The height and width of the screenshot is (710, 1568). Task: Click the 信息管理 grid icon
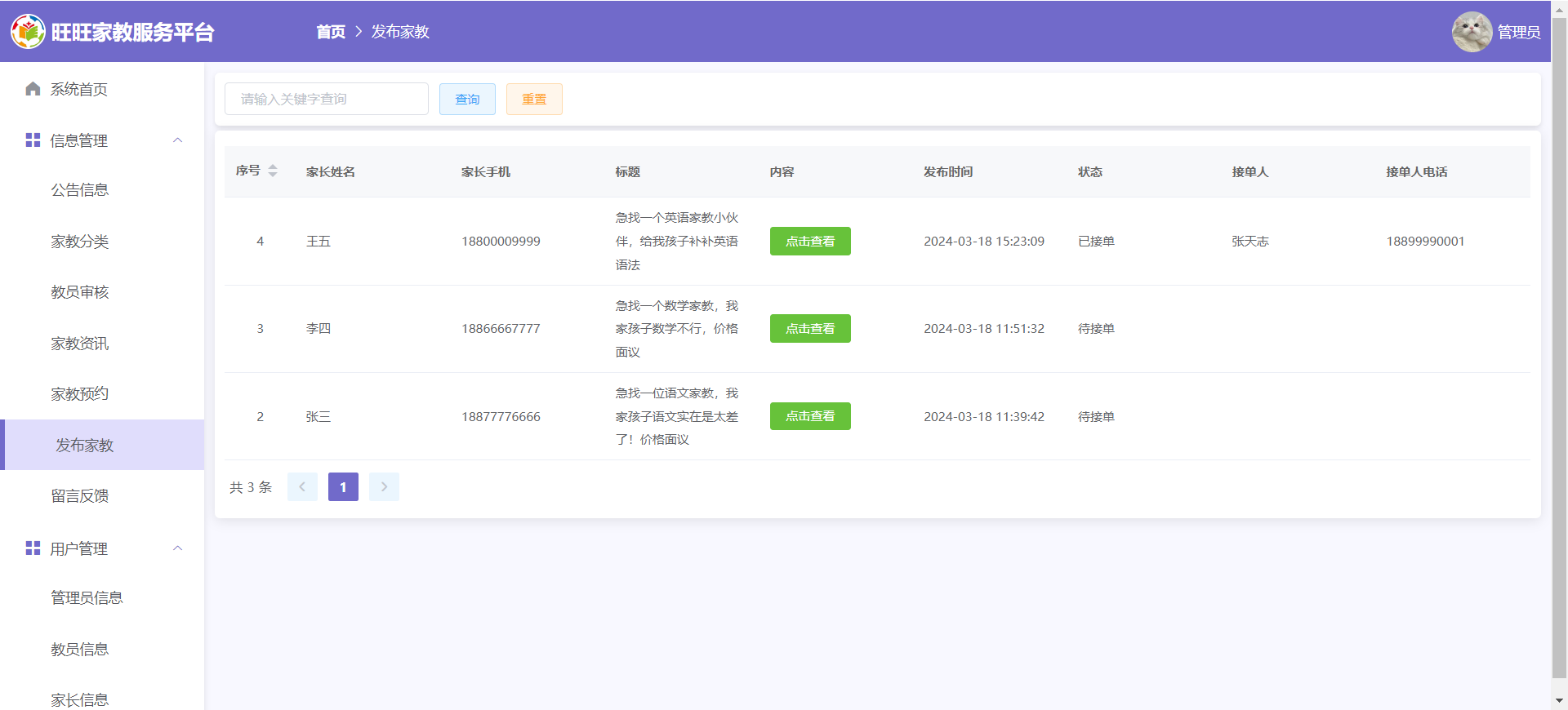33,140
